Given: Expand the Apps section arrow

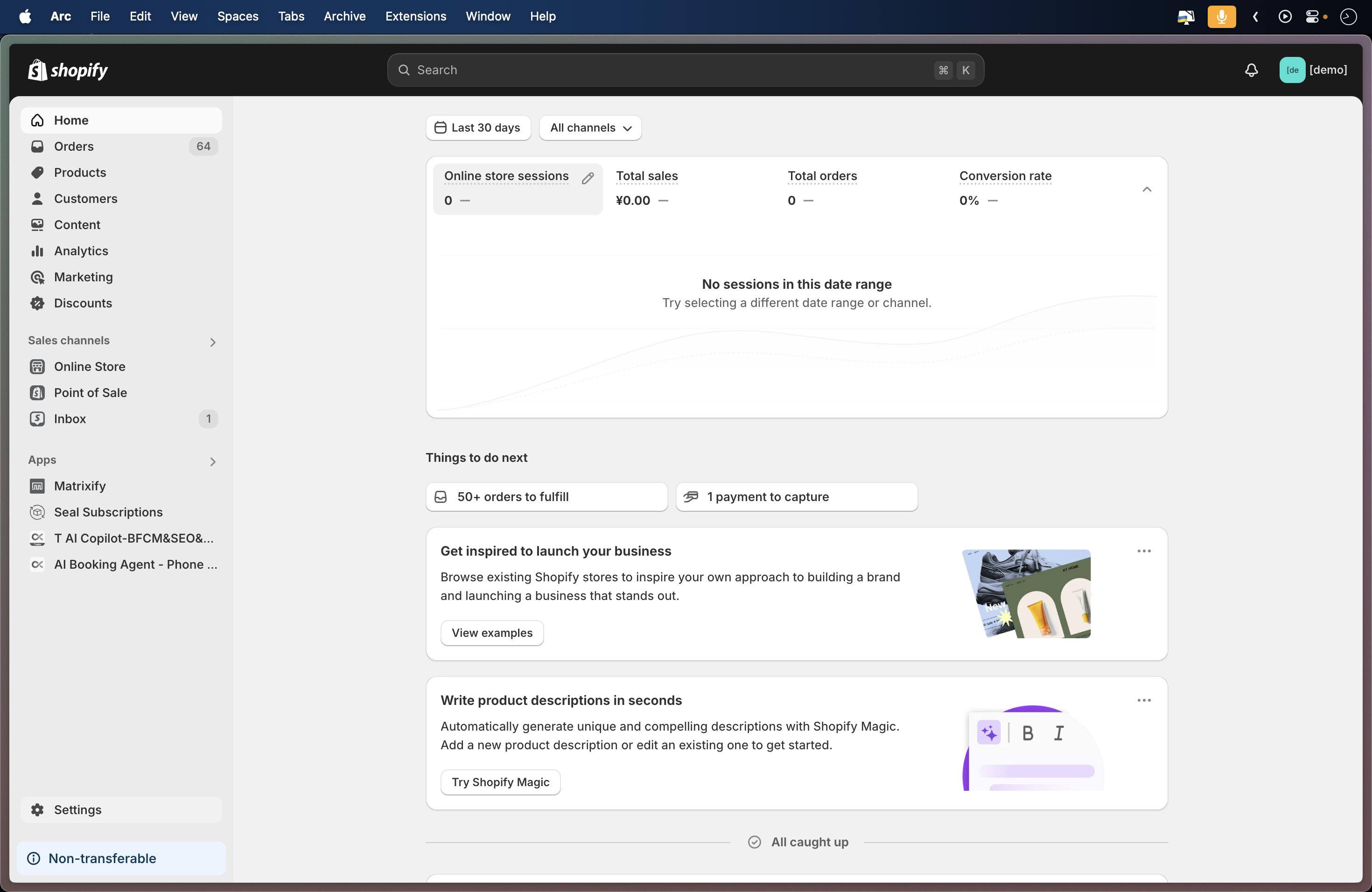Looking at the screenshot, I should [213, 461].
